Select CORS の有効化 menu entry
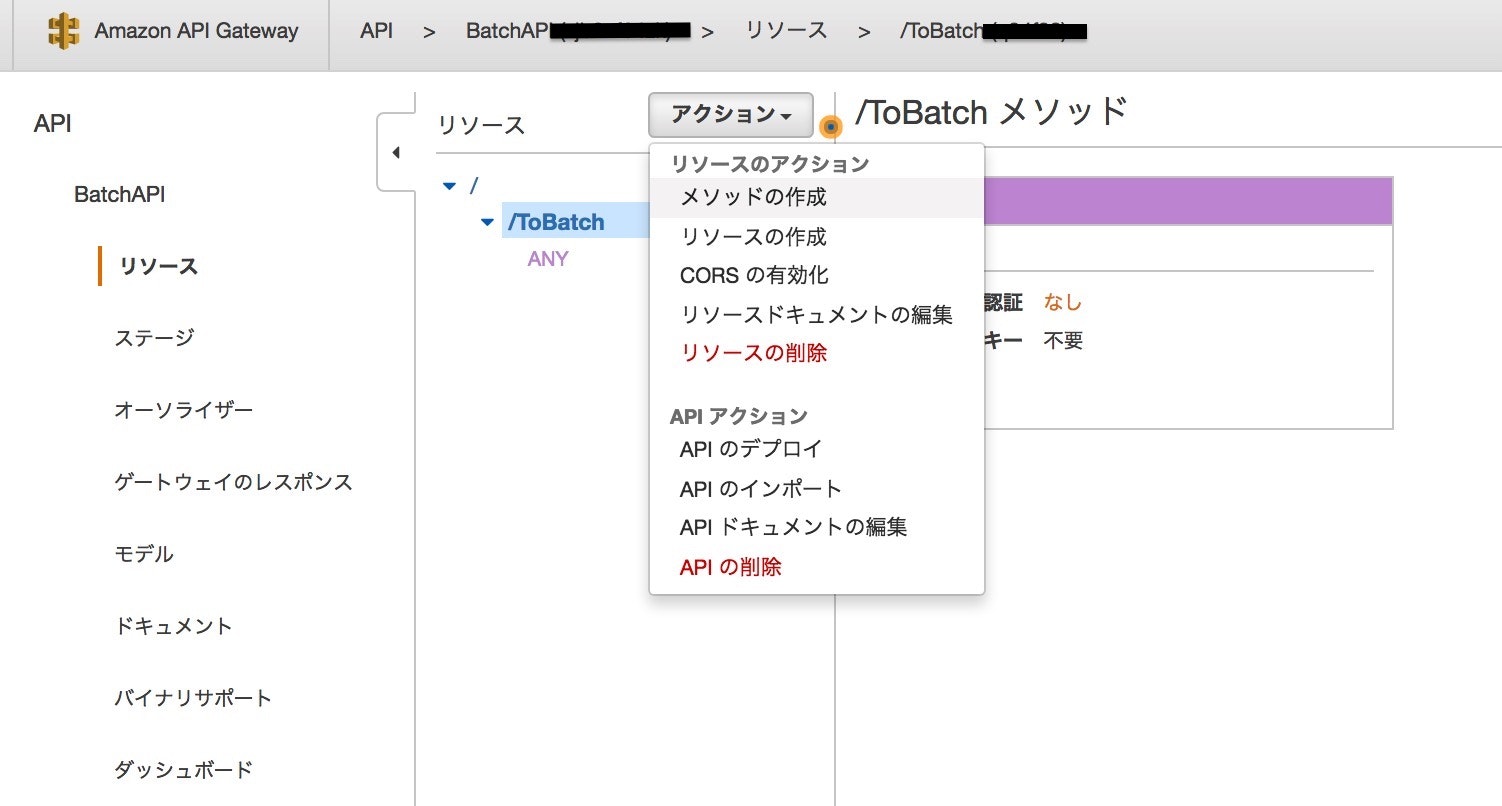This screenshot has height=806, width=1502. point(817,275)
